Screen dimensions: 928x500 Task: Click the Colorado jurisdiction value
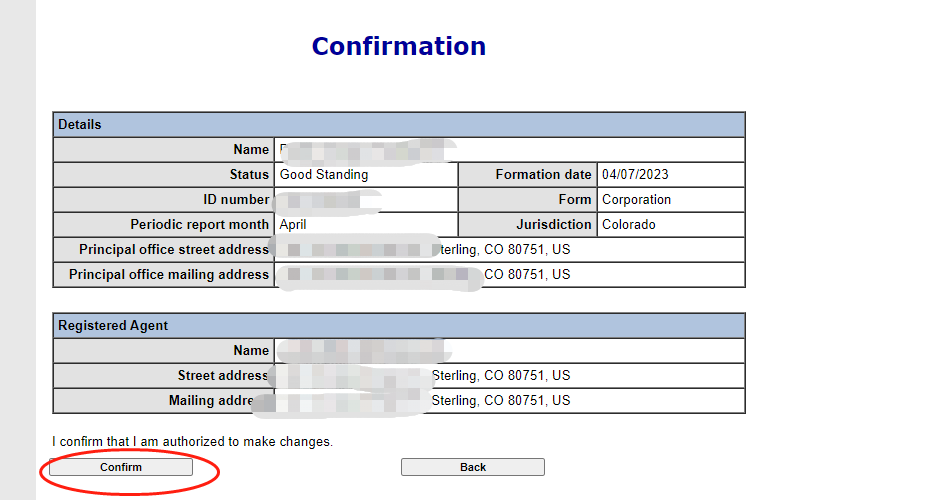click(x=628, y=225)
